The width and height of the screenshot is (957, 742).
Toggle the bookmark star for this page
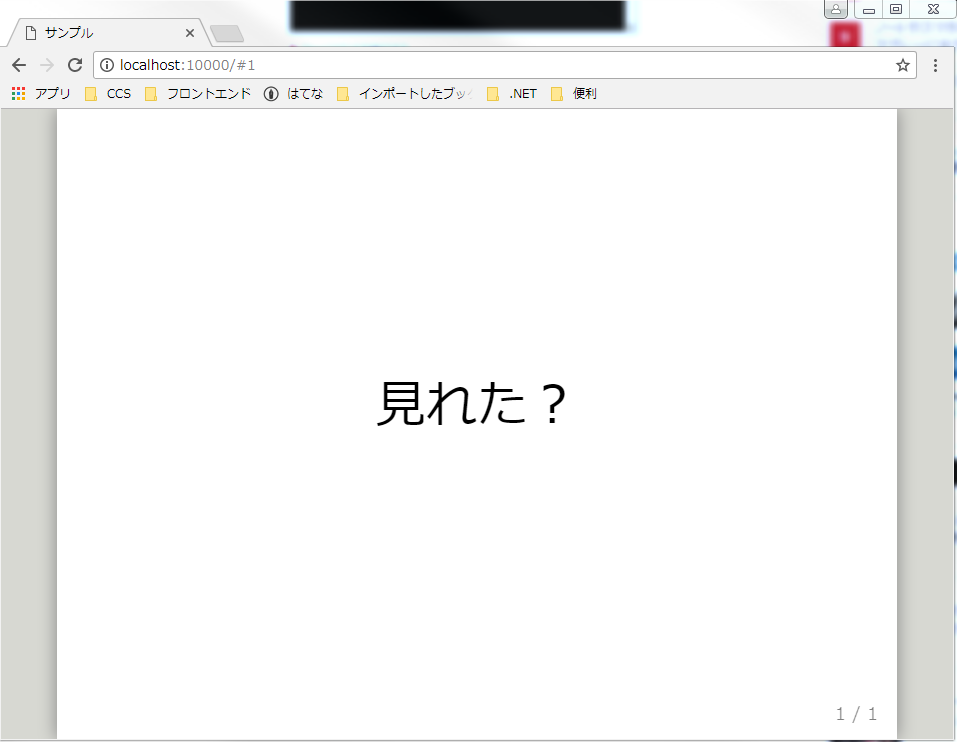(x=903, y=64)
